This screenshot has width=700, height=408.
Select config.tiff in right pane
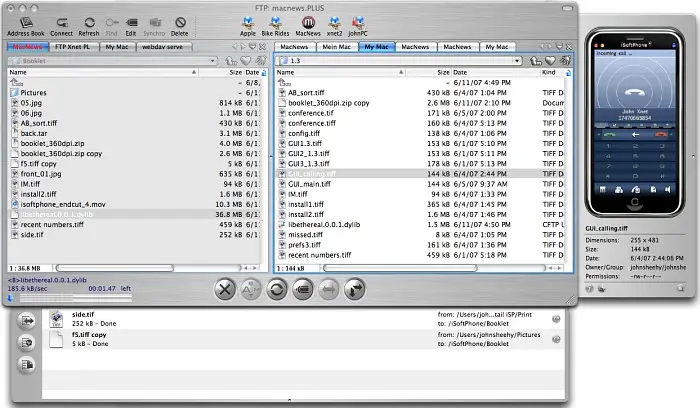pyautogui.click(x=420, y=133)
